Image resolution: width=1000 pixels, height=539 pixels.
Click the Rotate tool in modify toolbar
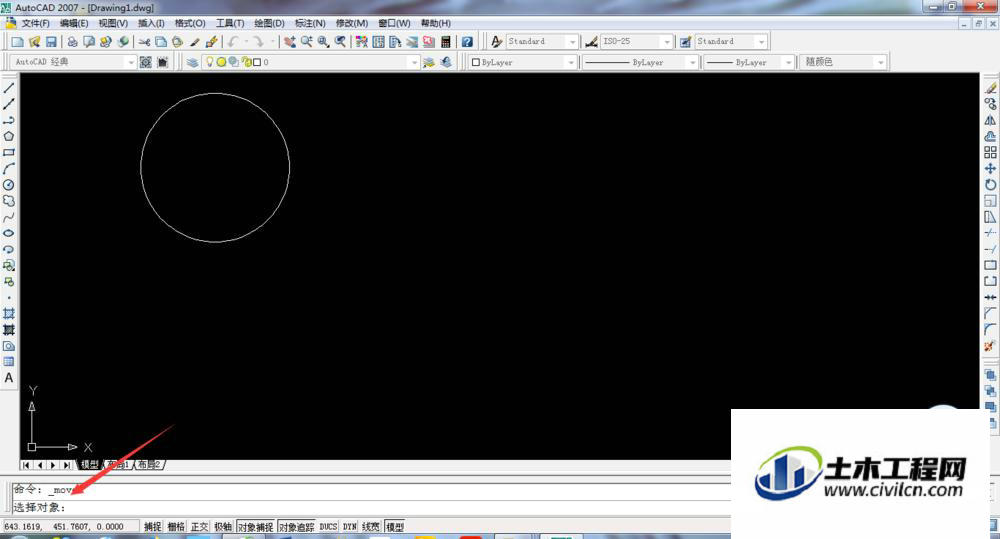tap(990, 184)
